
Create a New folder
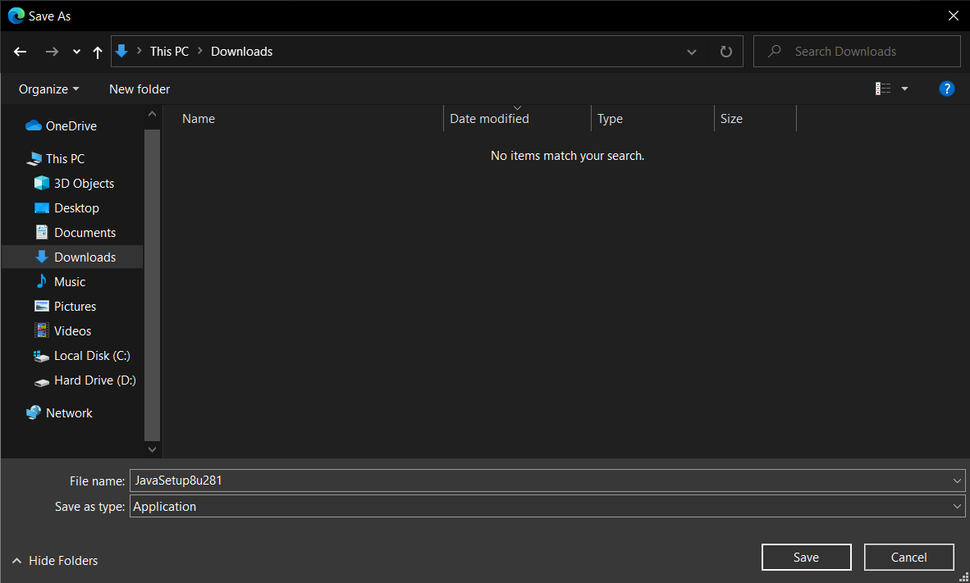(139, 89)
